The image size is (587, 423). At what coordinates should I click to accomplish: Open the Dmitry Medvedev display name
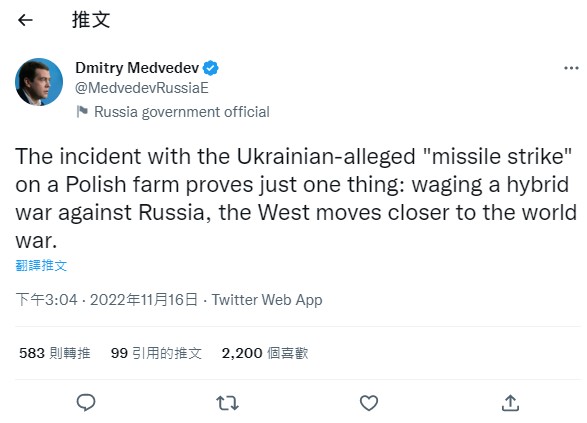(137, 68)
